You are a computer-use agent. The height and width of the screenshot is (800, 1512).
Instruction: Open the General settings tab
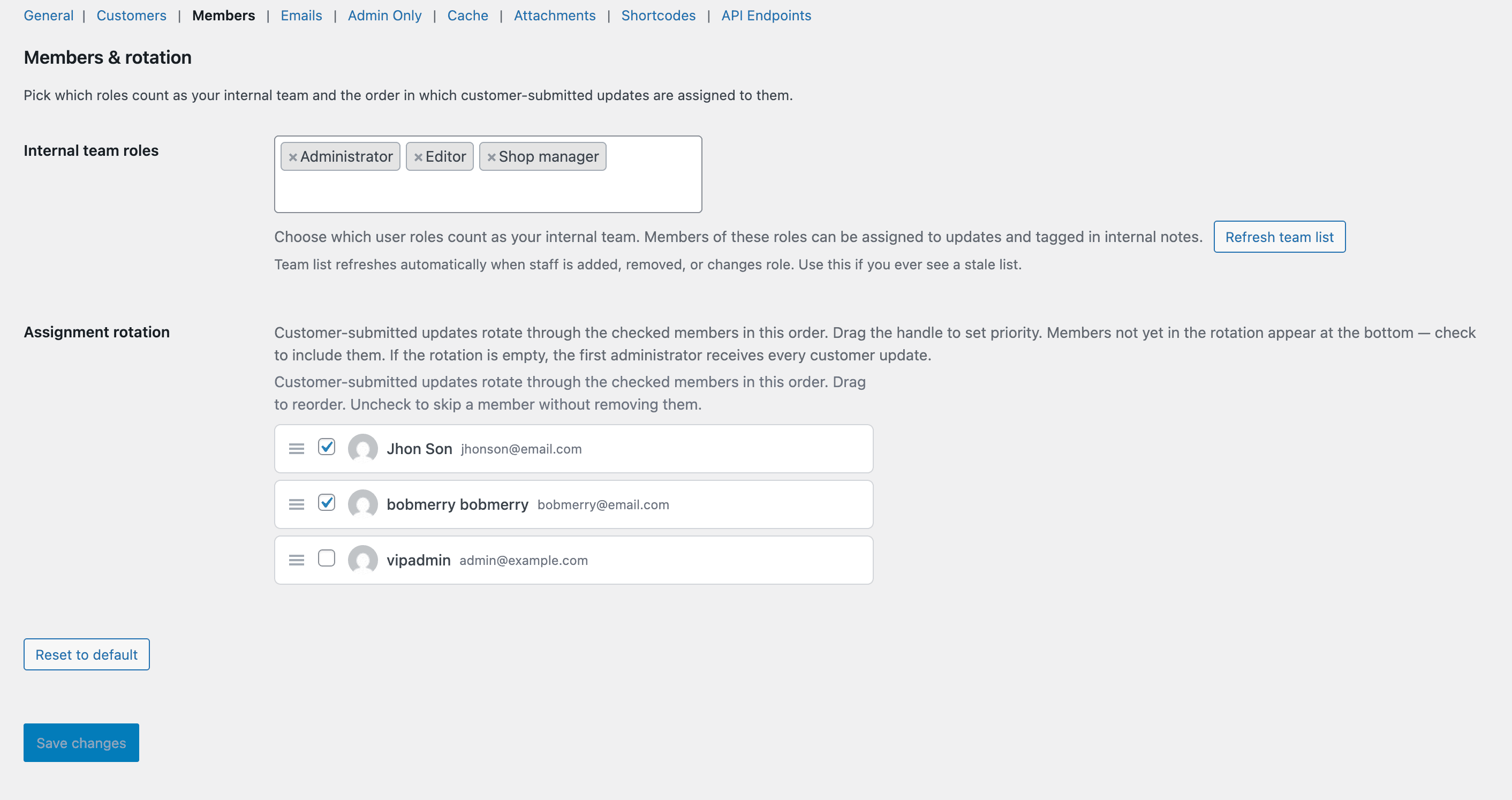point(49,15)
